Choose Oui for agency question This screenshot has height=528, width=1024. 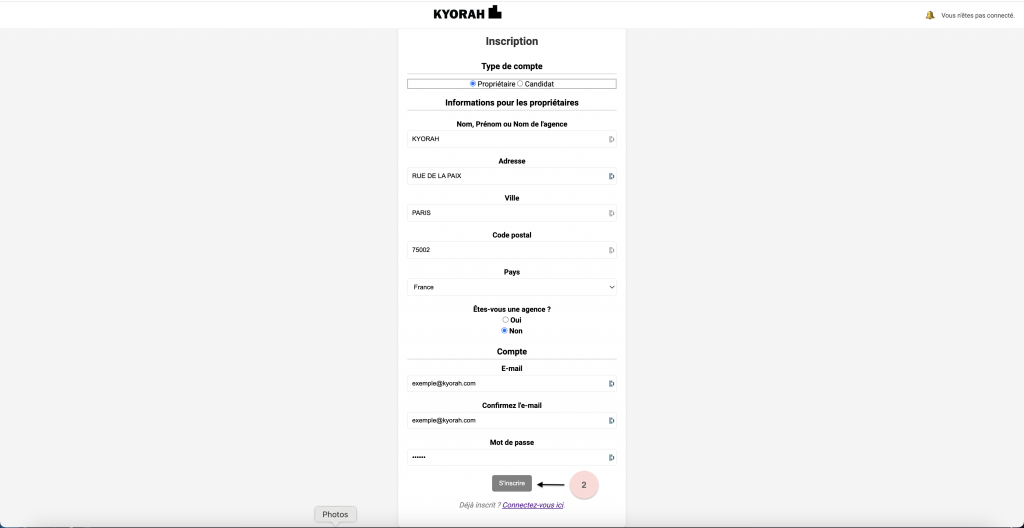coord(505,320)
